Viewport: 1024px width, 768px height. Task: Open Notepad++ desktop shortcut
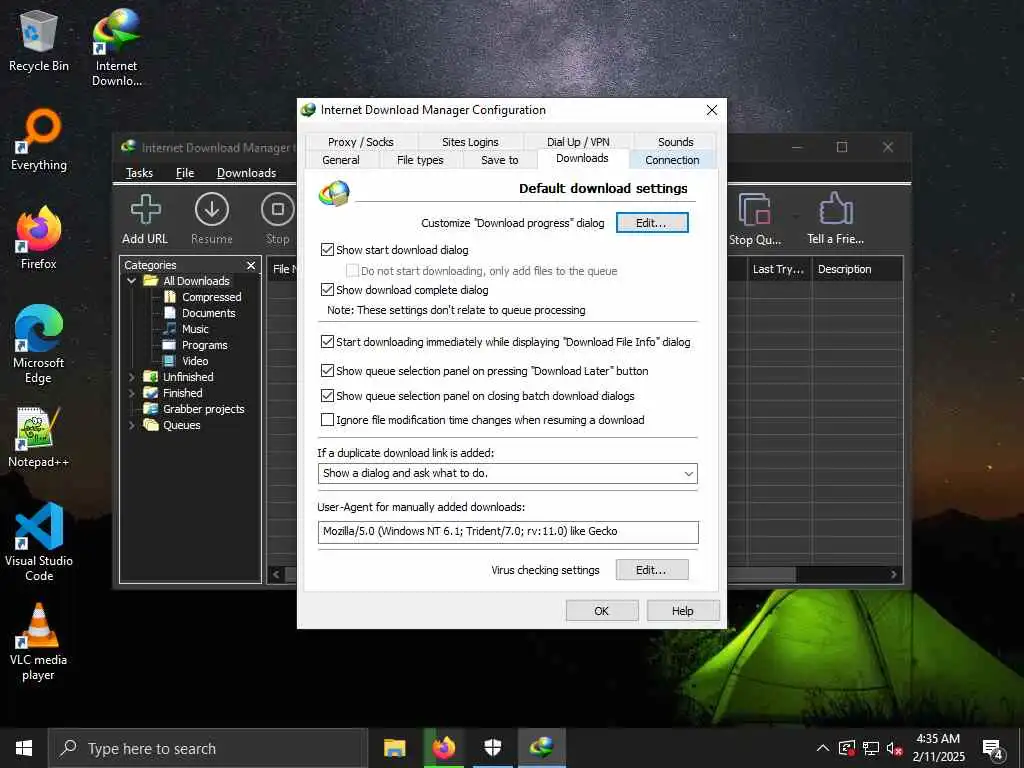[39, 437]
